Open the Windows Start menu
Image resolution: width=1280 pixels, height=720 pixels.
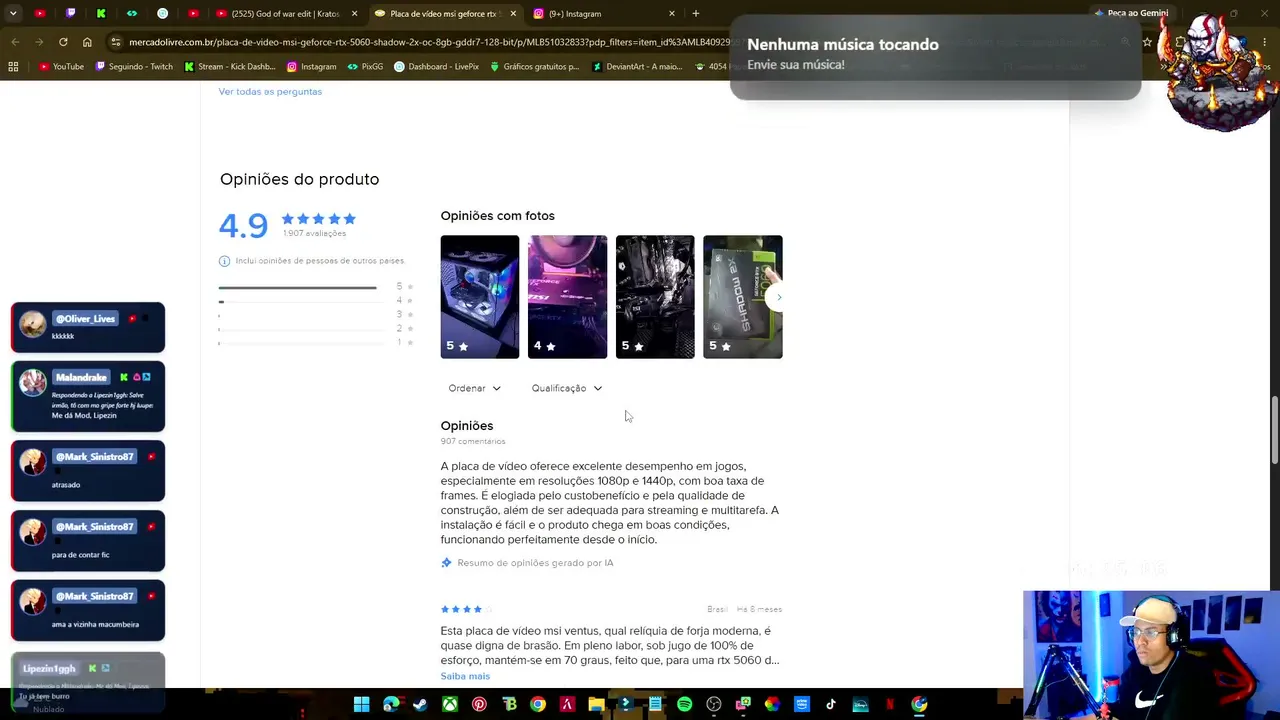point(361,704)
